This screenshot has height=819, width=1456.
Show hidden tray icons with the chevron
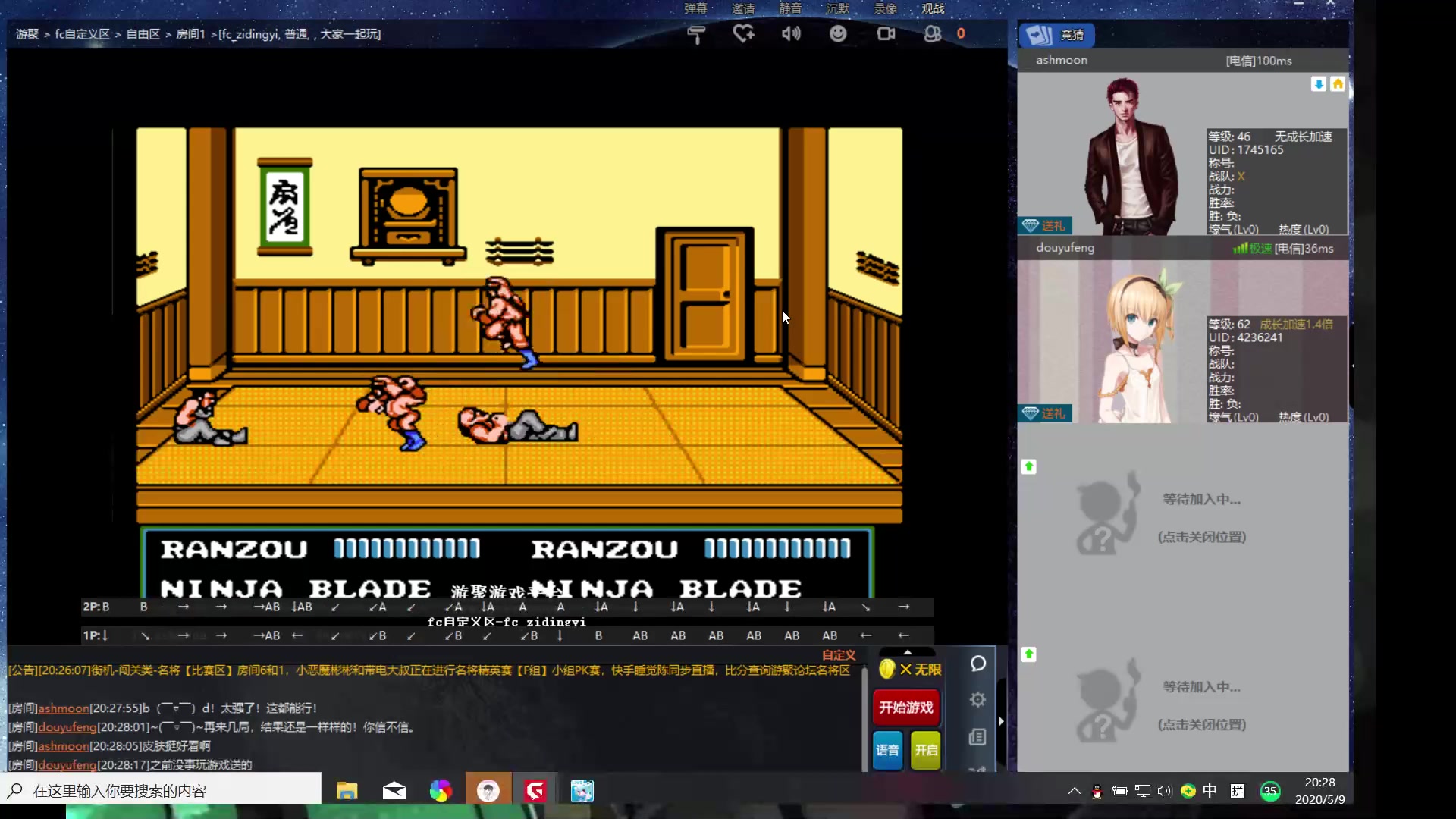1075,791
